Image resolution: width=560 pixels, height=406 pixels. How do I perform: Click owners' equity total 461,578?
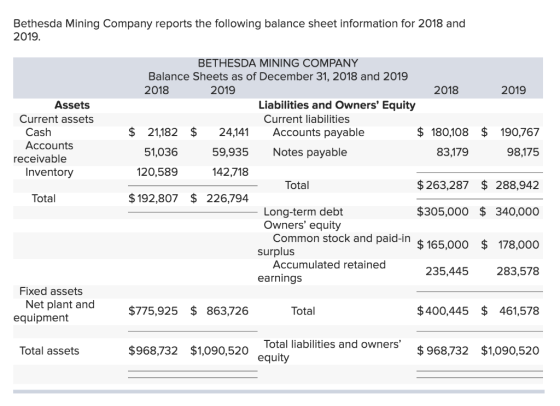click(519, 311)
